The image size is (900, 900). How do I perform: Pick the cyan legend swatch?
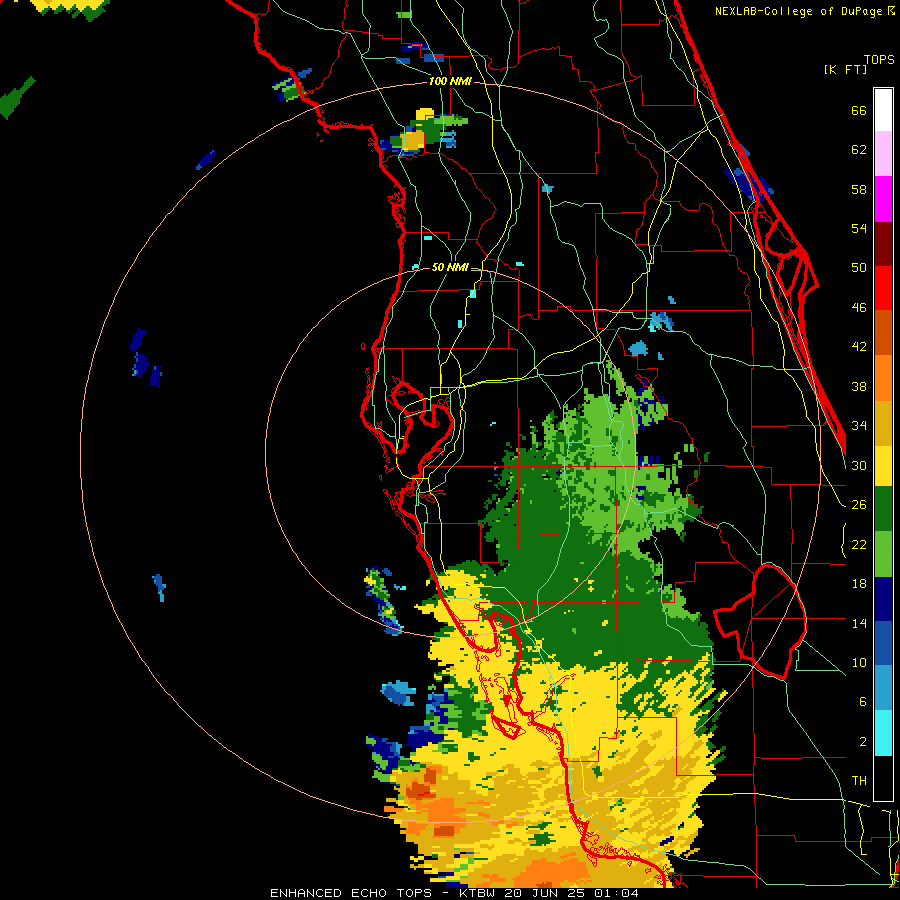point(883,733)
